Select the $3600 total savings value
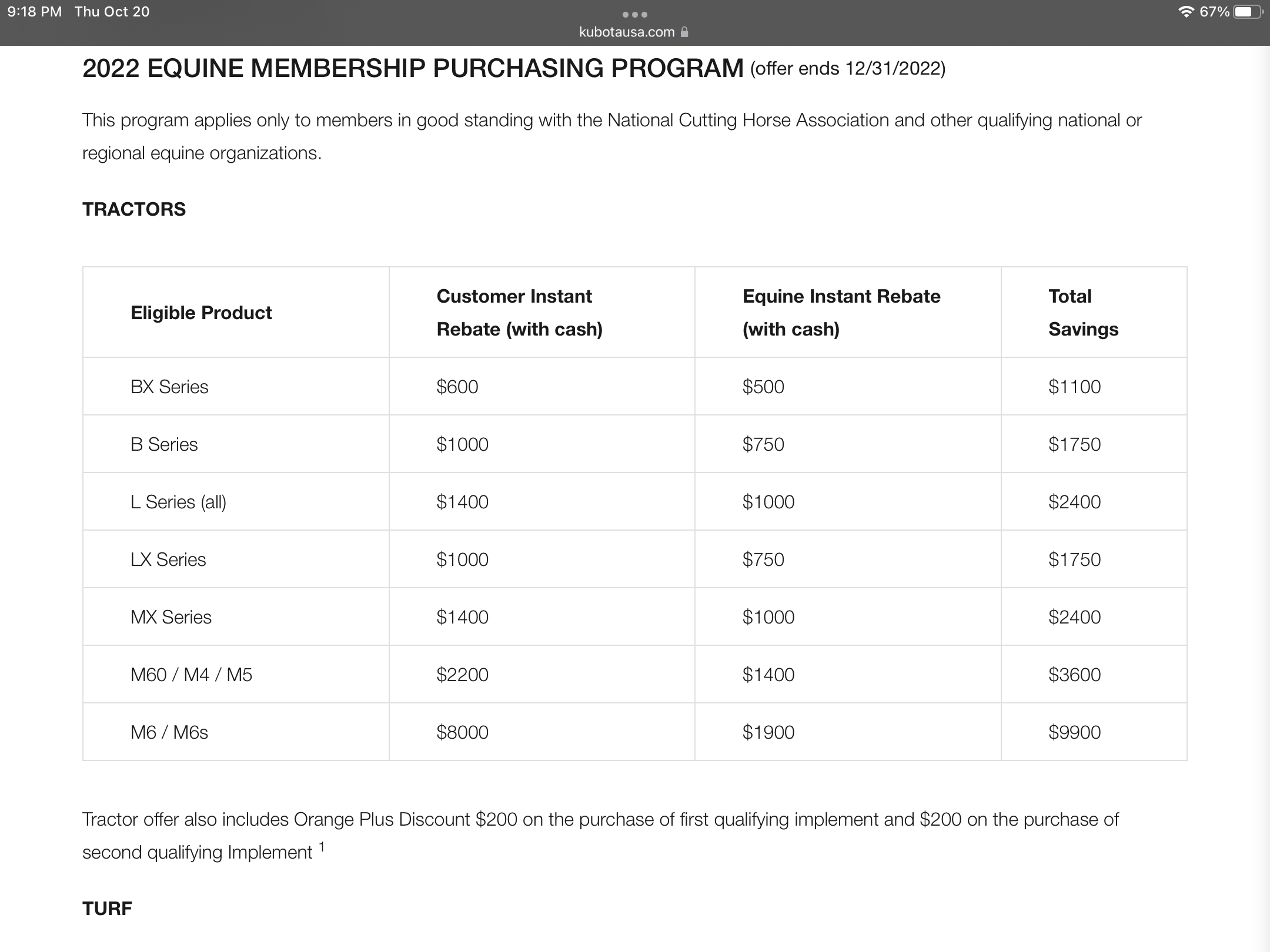 coord(1075,675)
